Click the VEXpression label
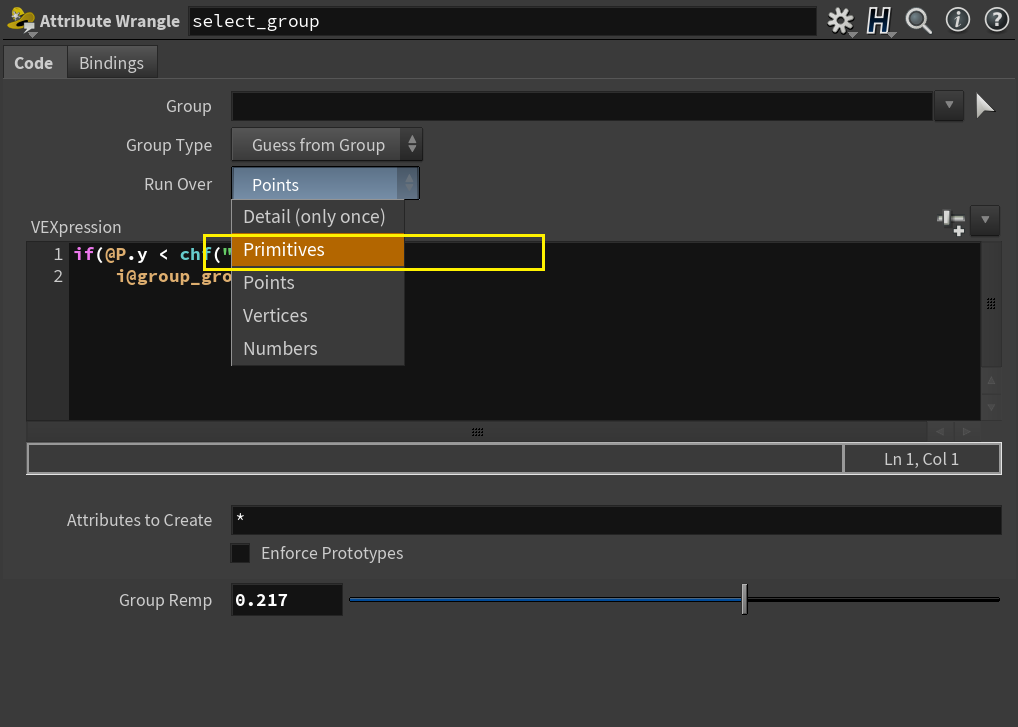The height and width of the screenshot is (727, 1018). click(76, 227)
